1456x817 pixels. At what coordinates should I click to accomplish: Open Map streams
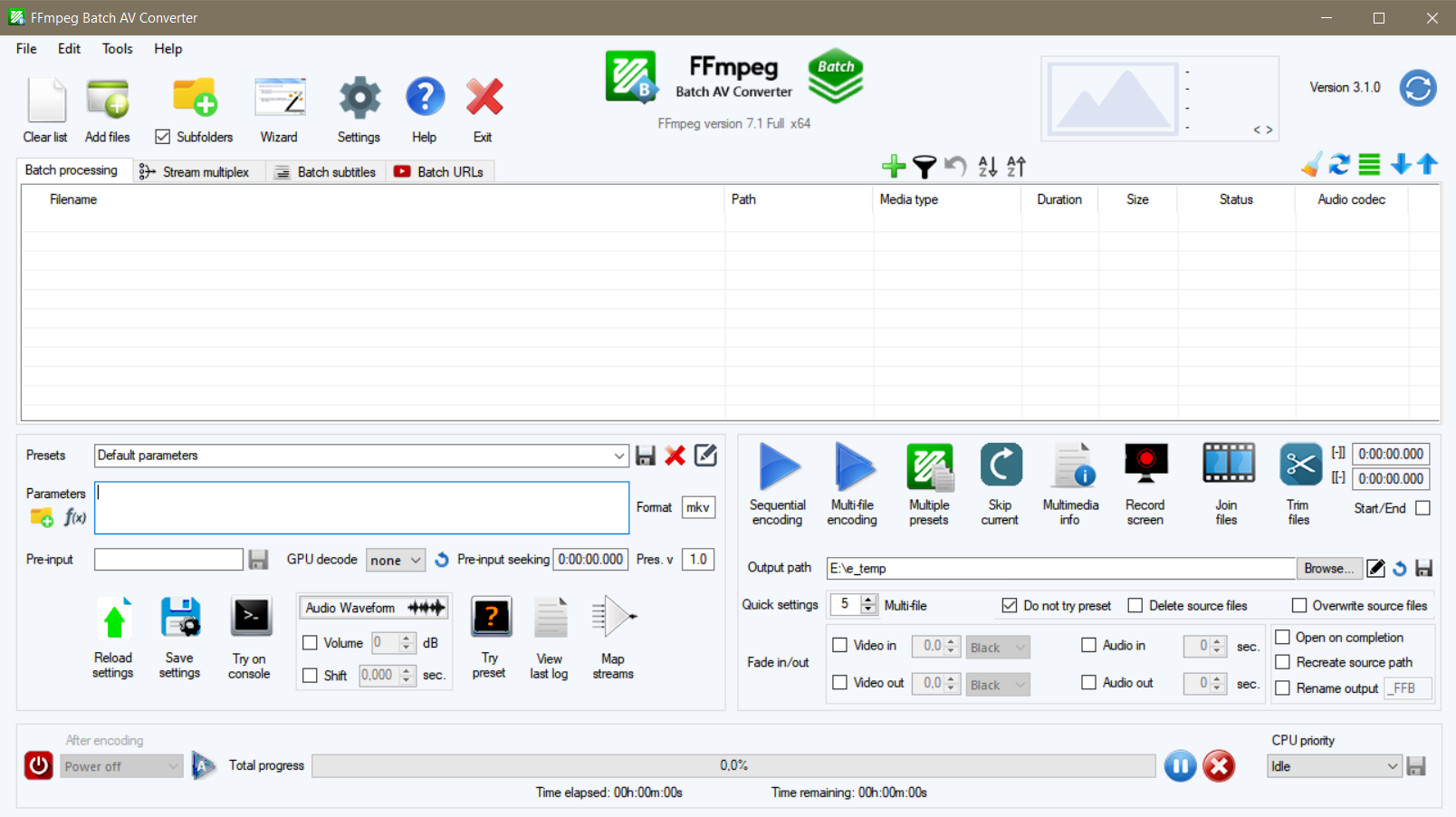tap(614, 618)
